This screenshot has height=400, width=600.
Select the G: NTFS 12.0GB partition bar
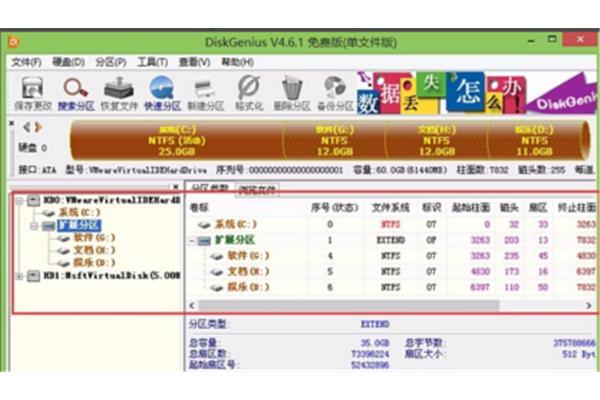334,140
